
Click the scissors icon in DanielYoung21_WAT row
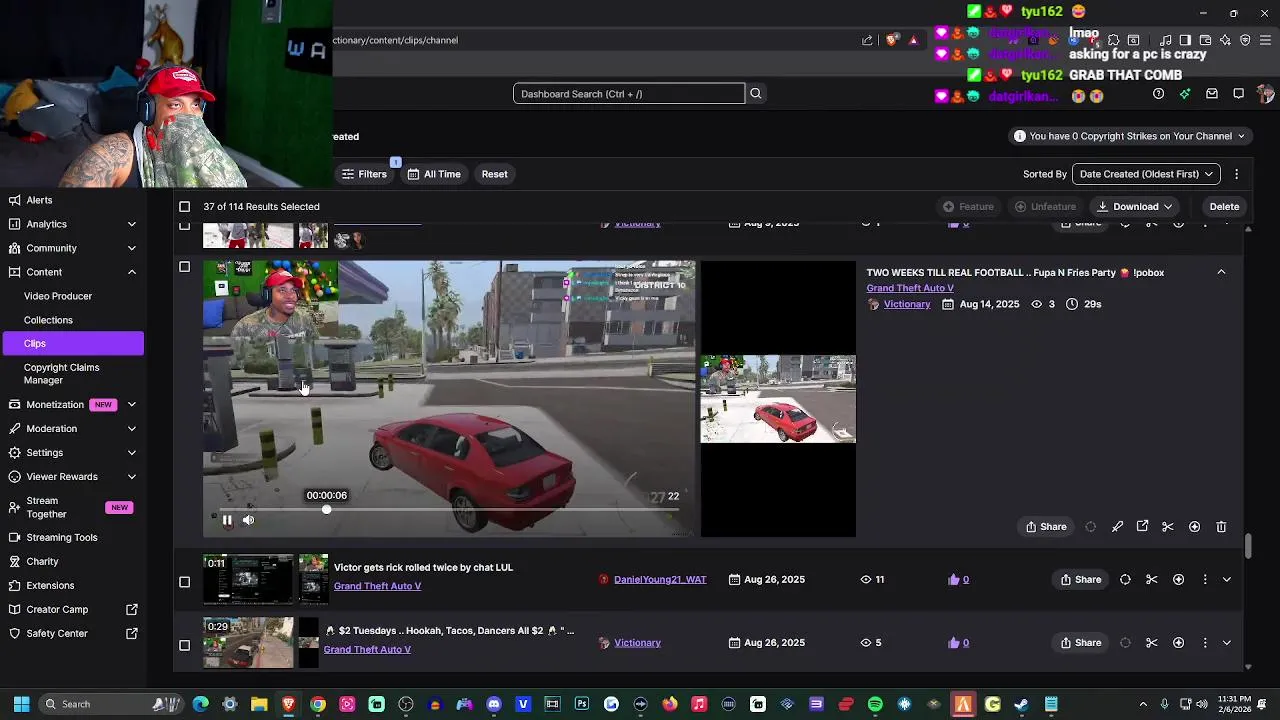[x=1151, y=580]
